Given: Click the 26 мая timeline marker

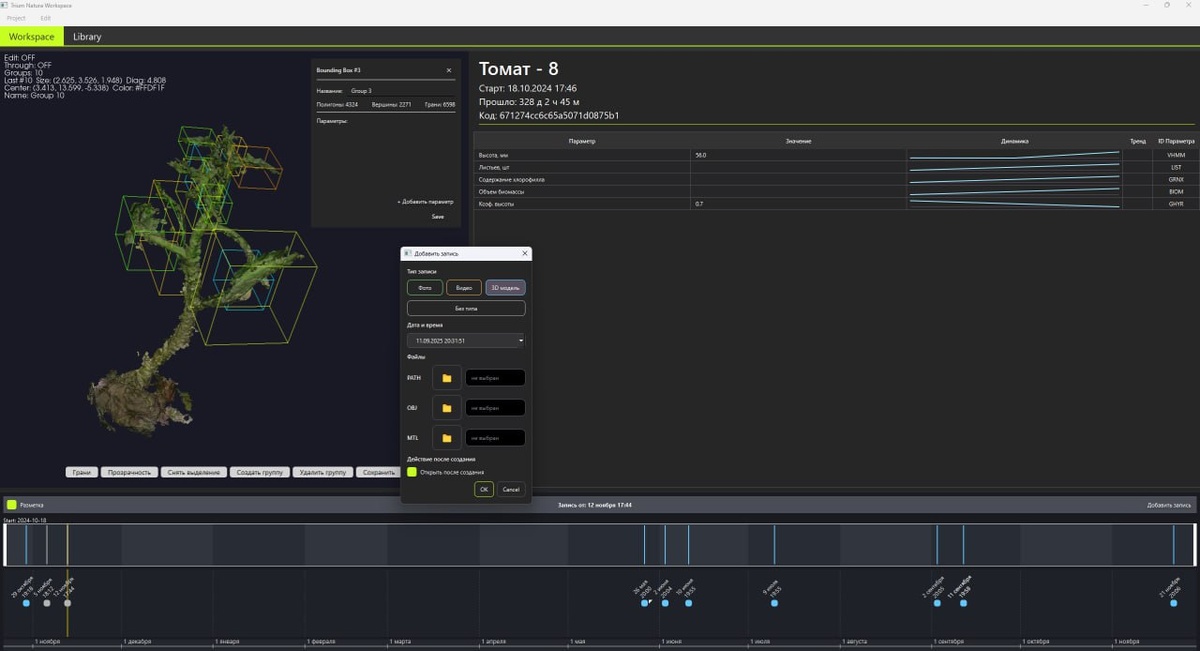Looking at the screenshot, I should 644,603.
